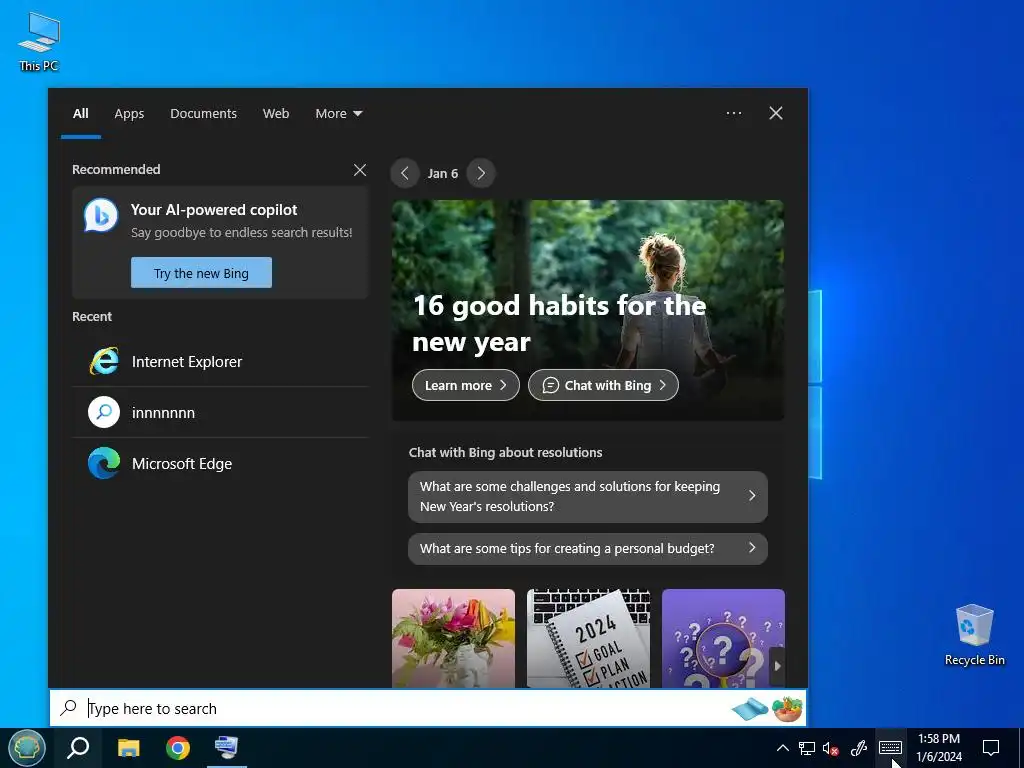
Task: Show hidden icons in the system tray
Action: [x=782, y=748]
